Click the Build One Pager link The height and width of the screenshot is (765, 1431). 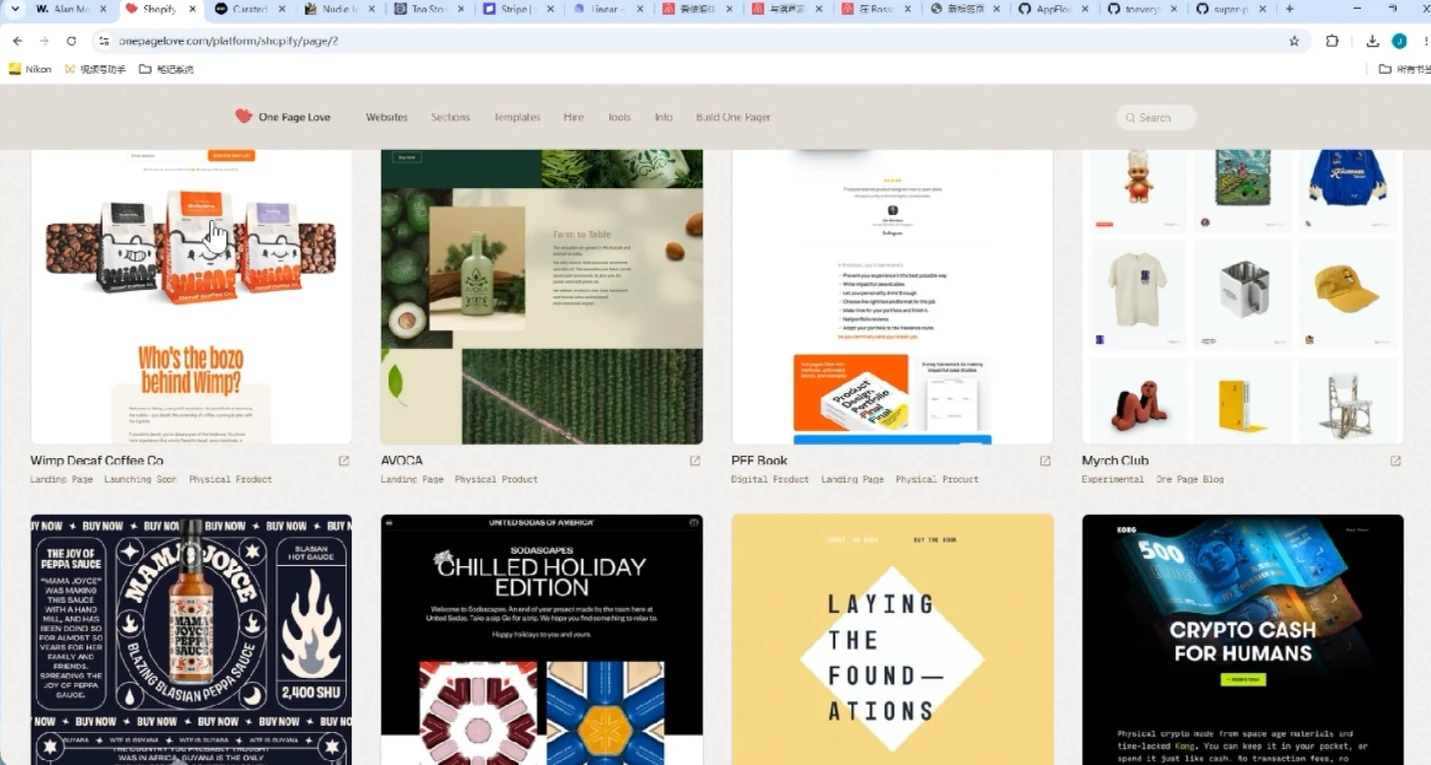point(733,117)
